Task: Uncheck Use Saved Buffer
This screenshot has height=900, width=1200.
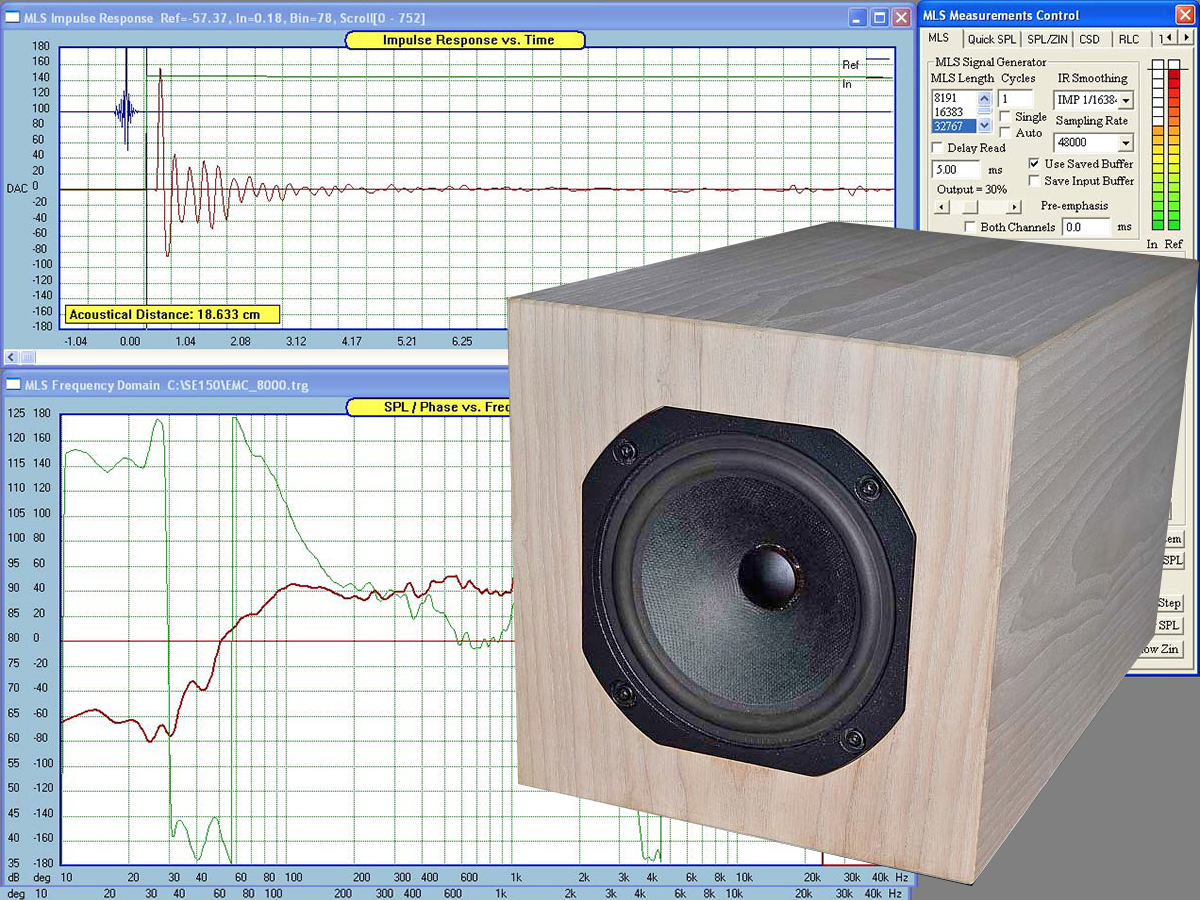Action: point(1034,164)
